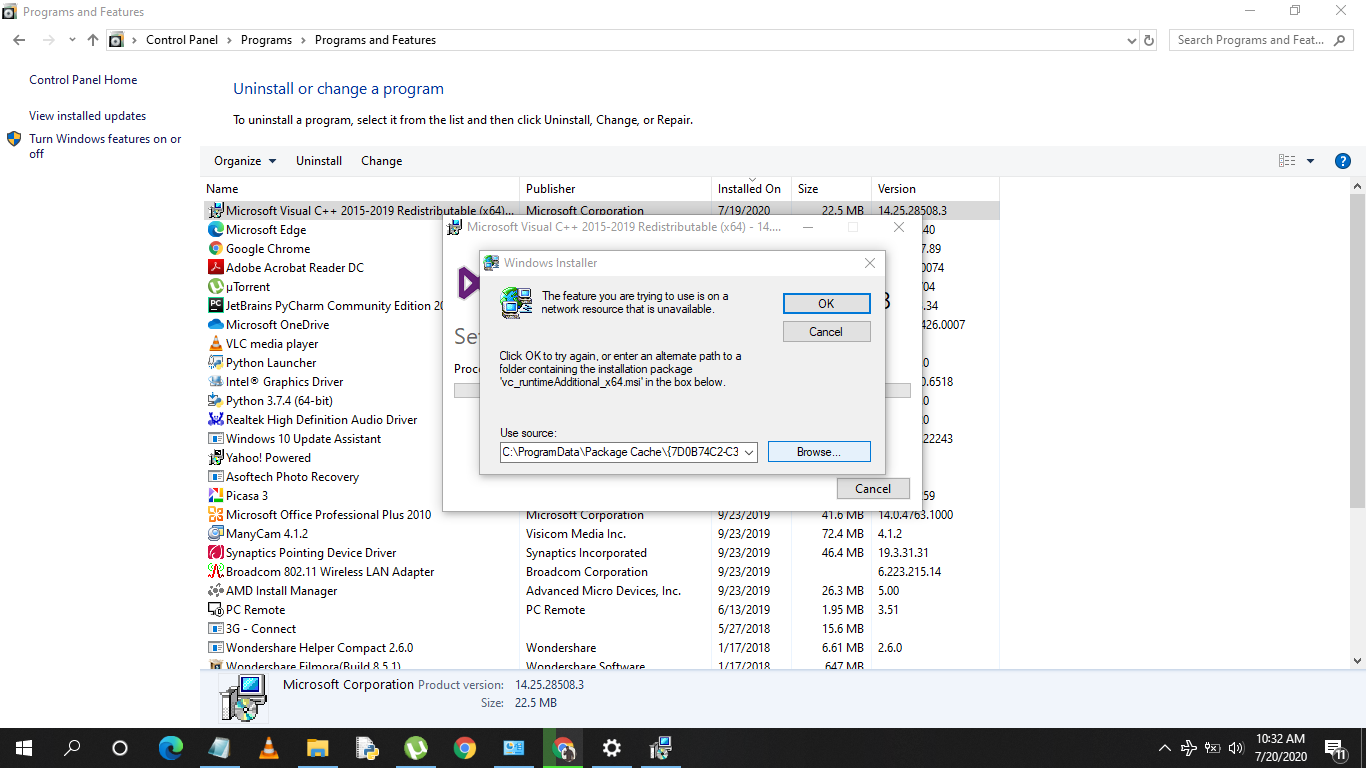
Task: Select the 3G - Connect row
Action: 600,629
